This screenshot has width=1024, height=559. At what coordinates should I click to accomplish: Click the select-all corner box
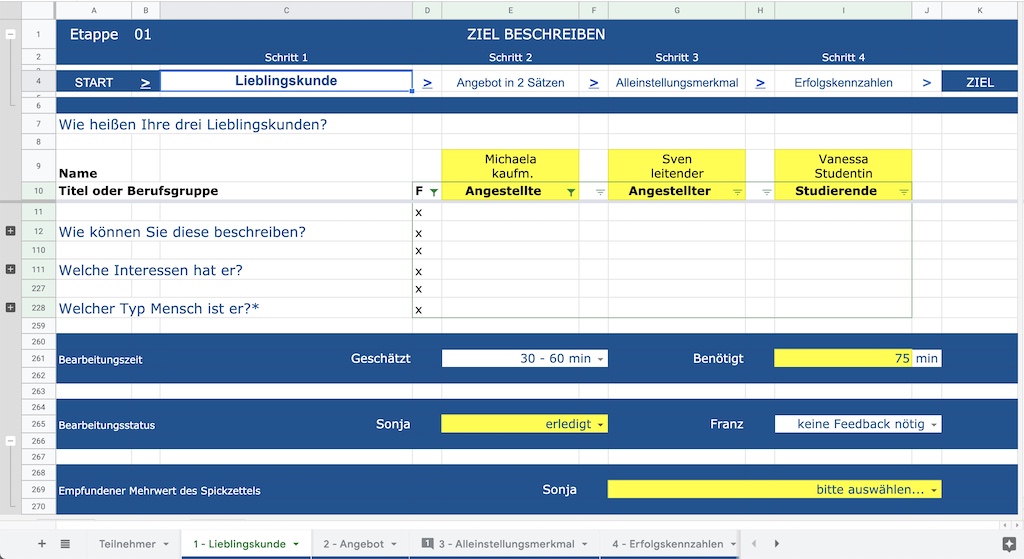[39, 10]
